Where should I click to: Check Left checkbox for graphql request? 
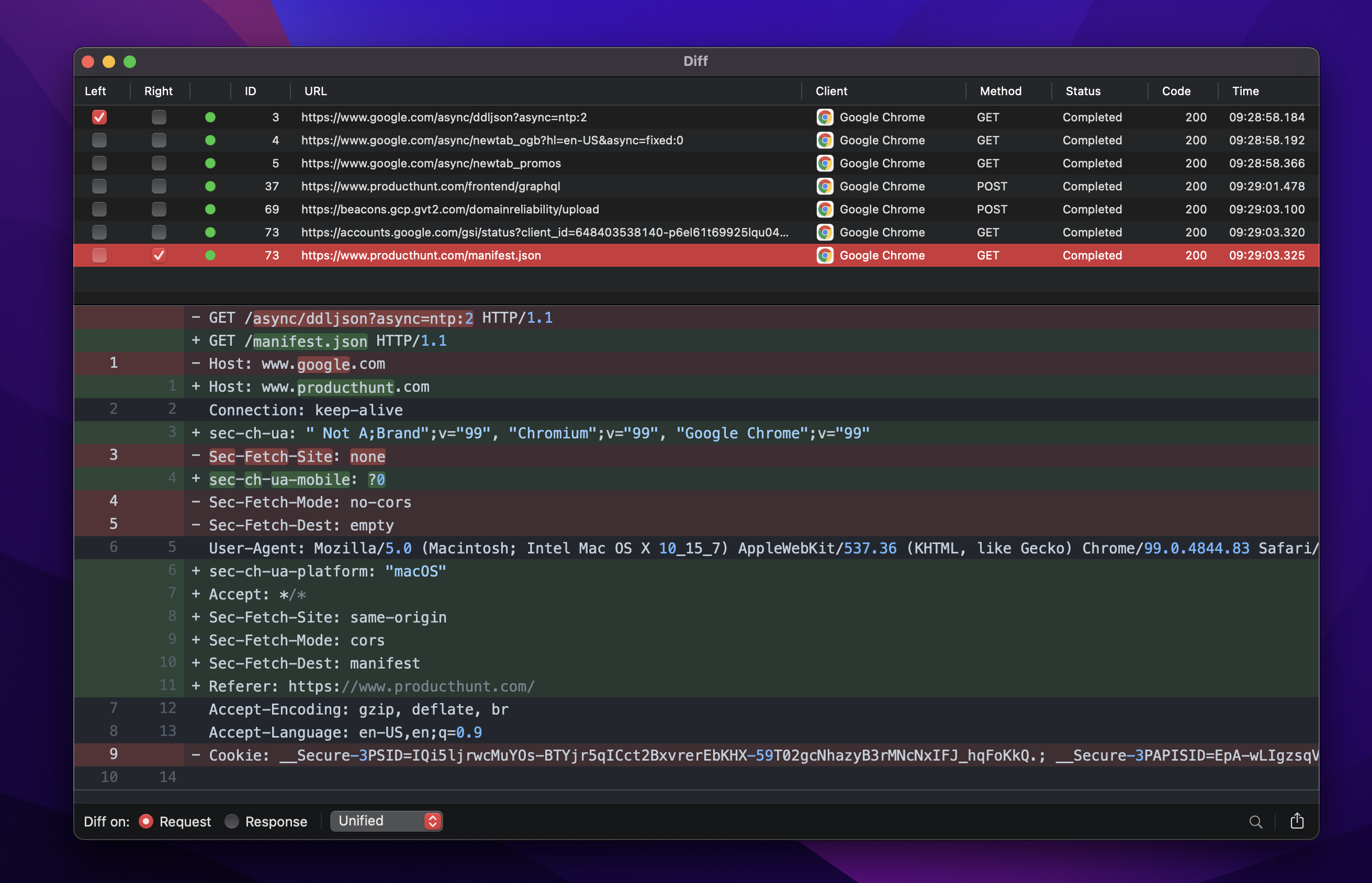pos(99,186)
